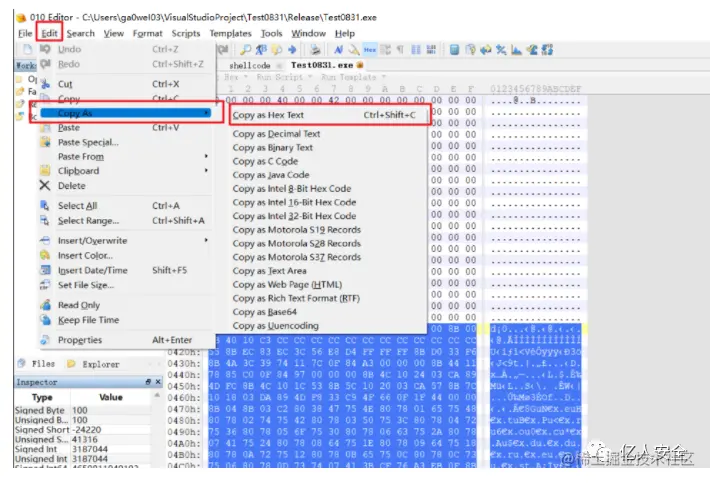Click the Clipboard menu icon
This screenshot has height=483, width=710.
point(45,171)
